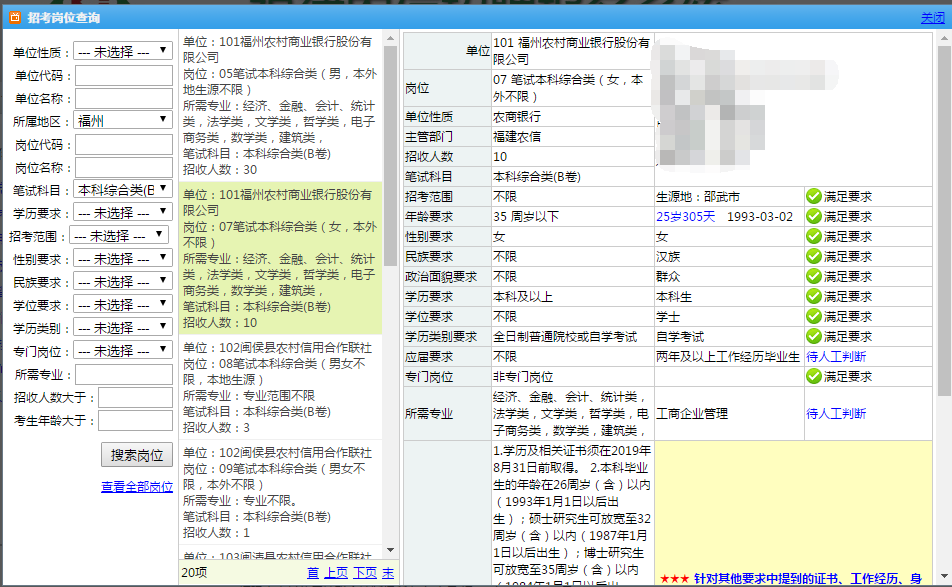Image resolution: width=952 pixels, height=587 pixels.
Task: Click green check icon in 学历要求 result row
Action: (x=814, y=297)
